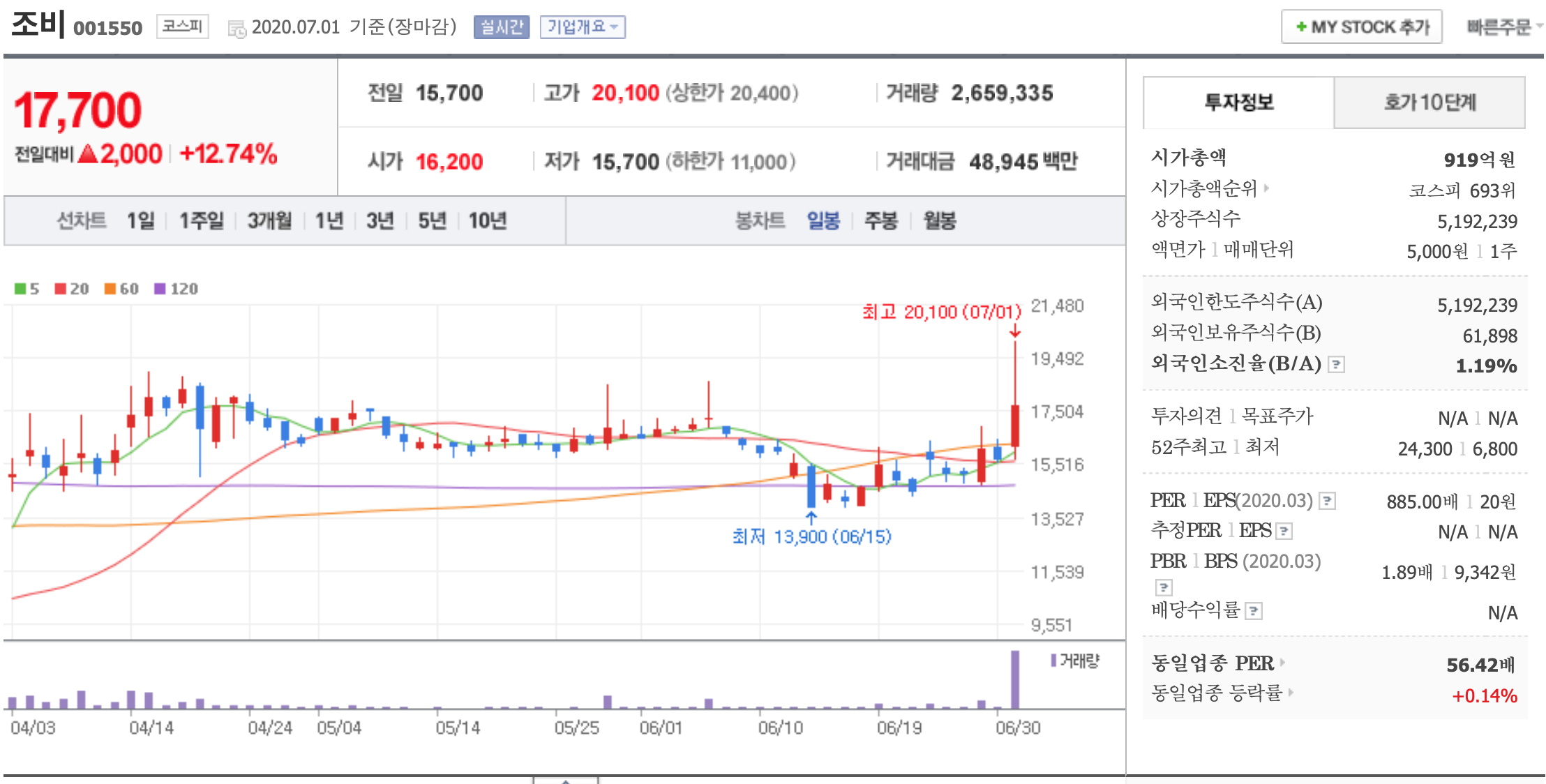Click the green plus on MY STOCK 추가
1546x784 pixels.
coord(1301,27)
